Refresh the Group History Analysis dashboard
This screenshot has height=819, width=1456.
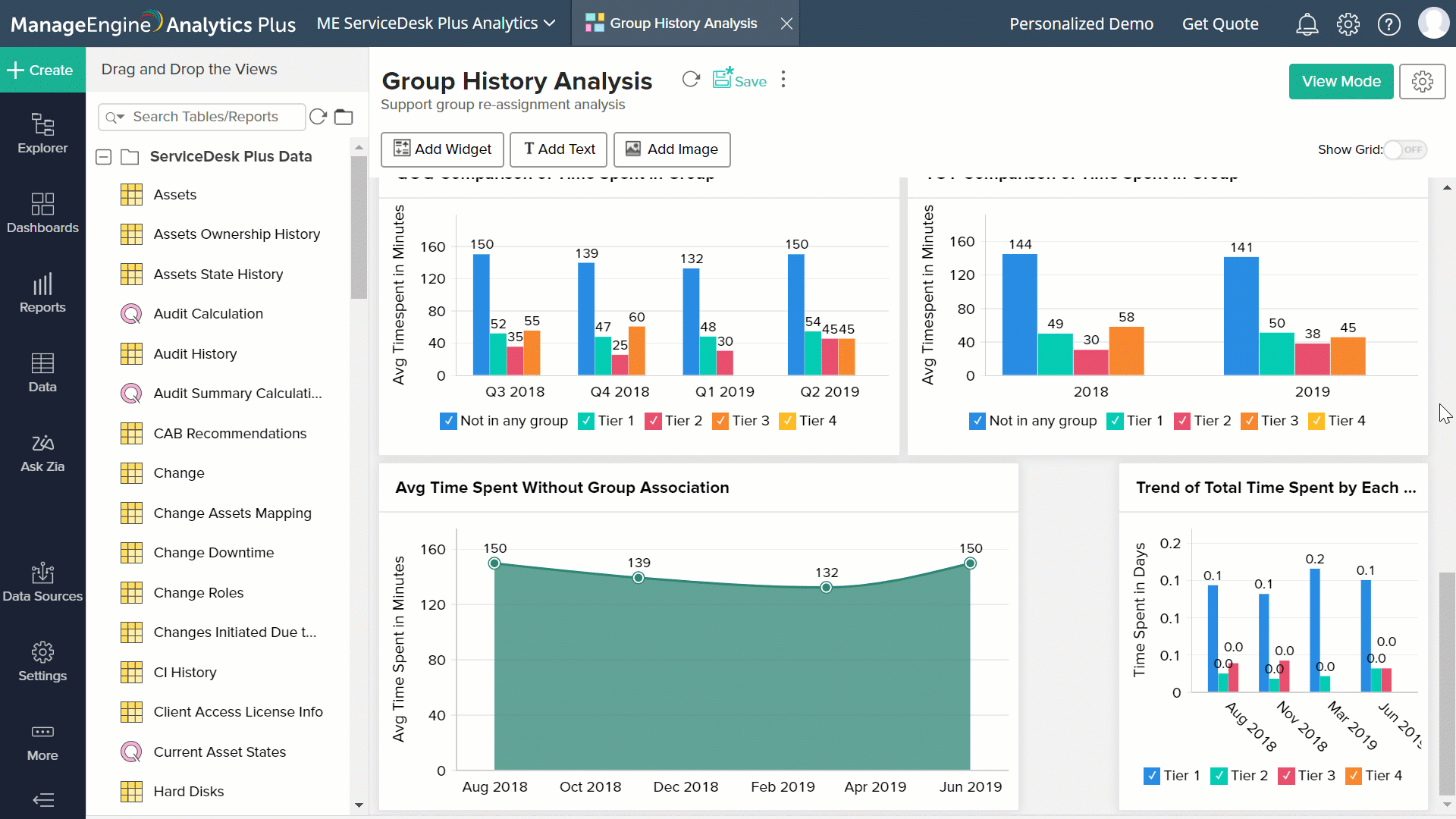pos(690,79)
